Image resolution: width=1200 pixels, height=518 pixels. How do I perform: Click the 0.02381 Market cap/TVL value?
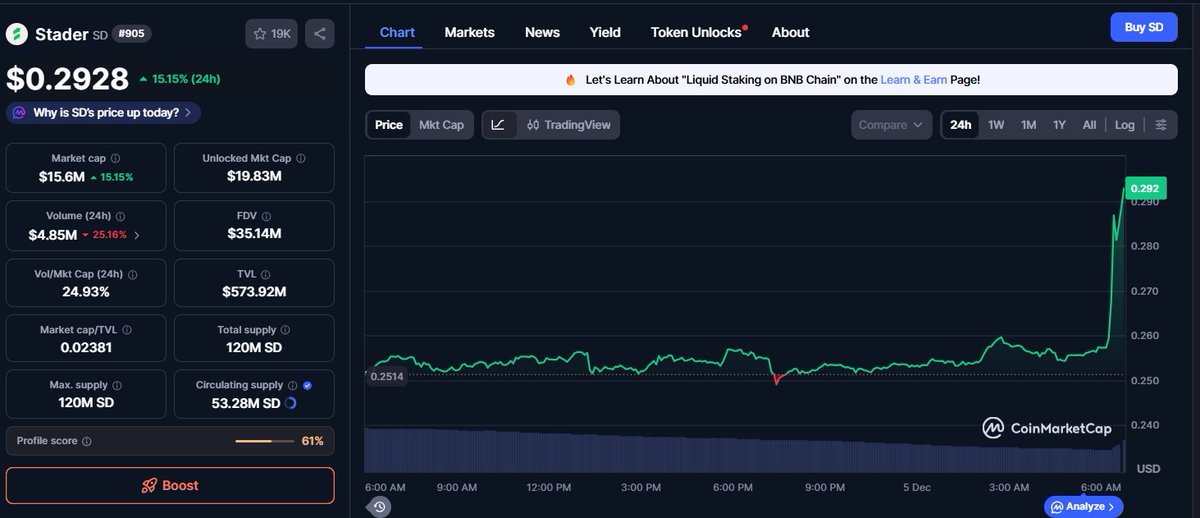tap(84, 348)
